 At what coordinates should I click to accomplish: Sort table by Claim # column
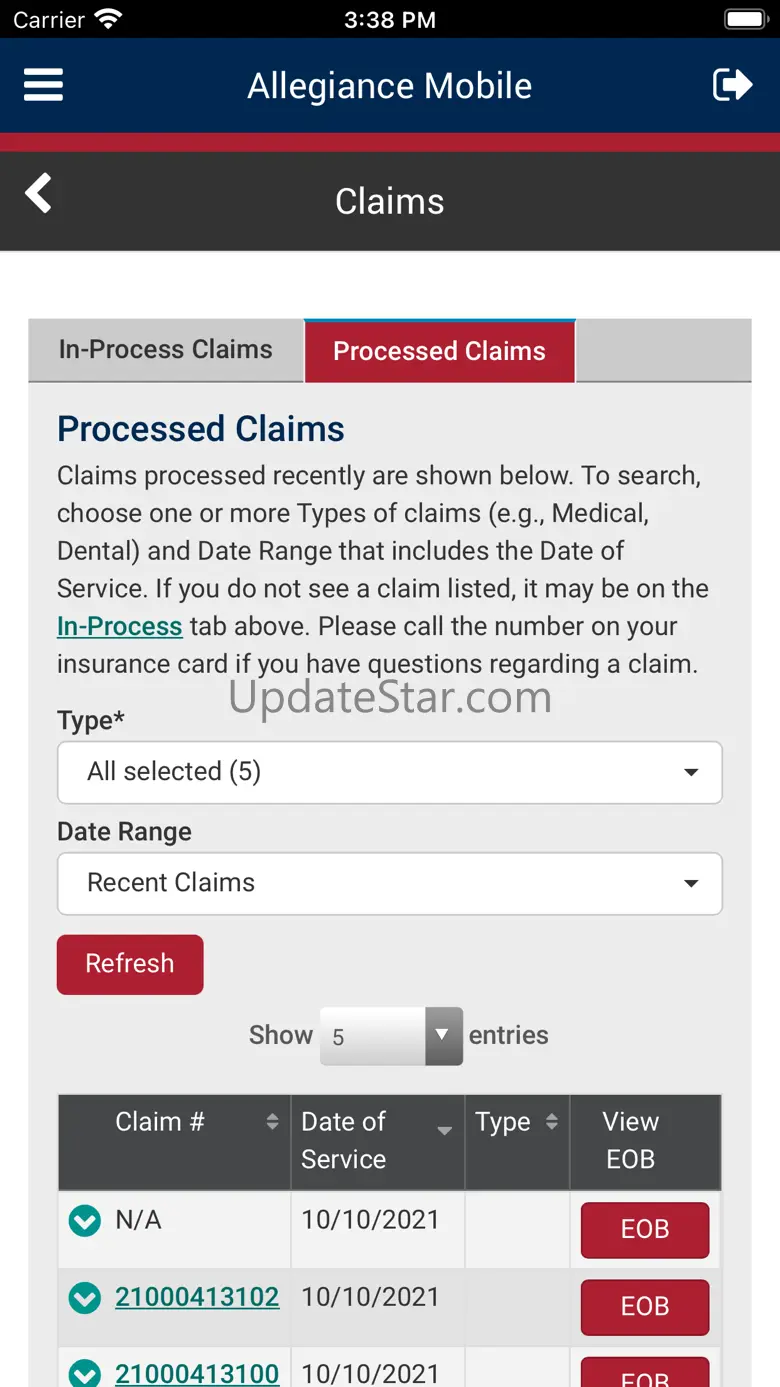click(174, 1122)
